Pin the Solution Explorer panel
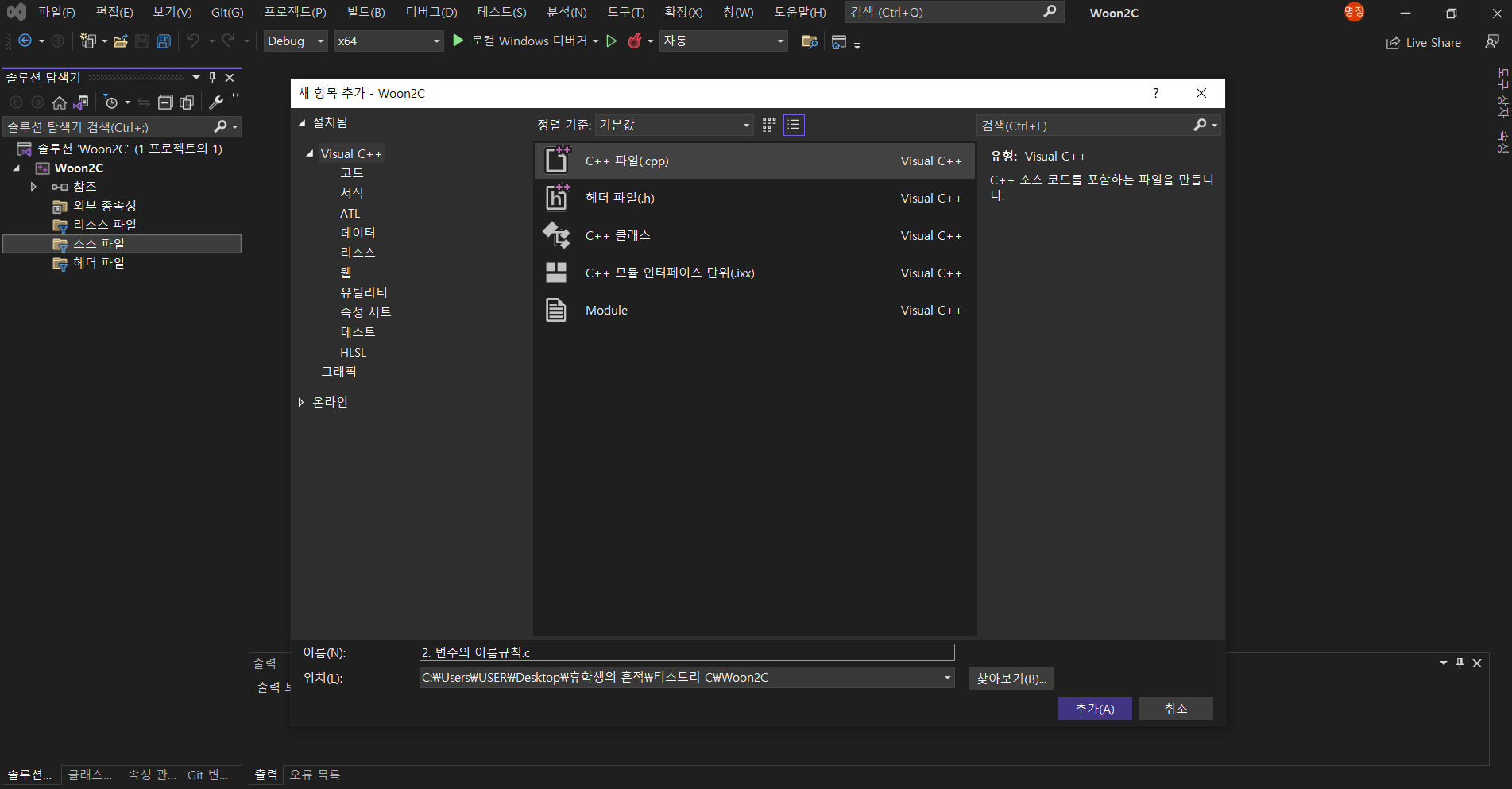This screenshot has width=1512, height=789. [x=212, y=77]
